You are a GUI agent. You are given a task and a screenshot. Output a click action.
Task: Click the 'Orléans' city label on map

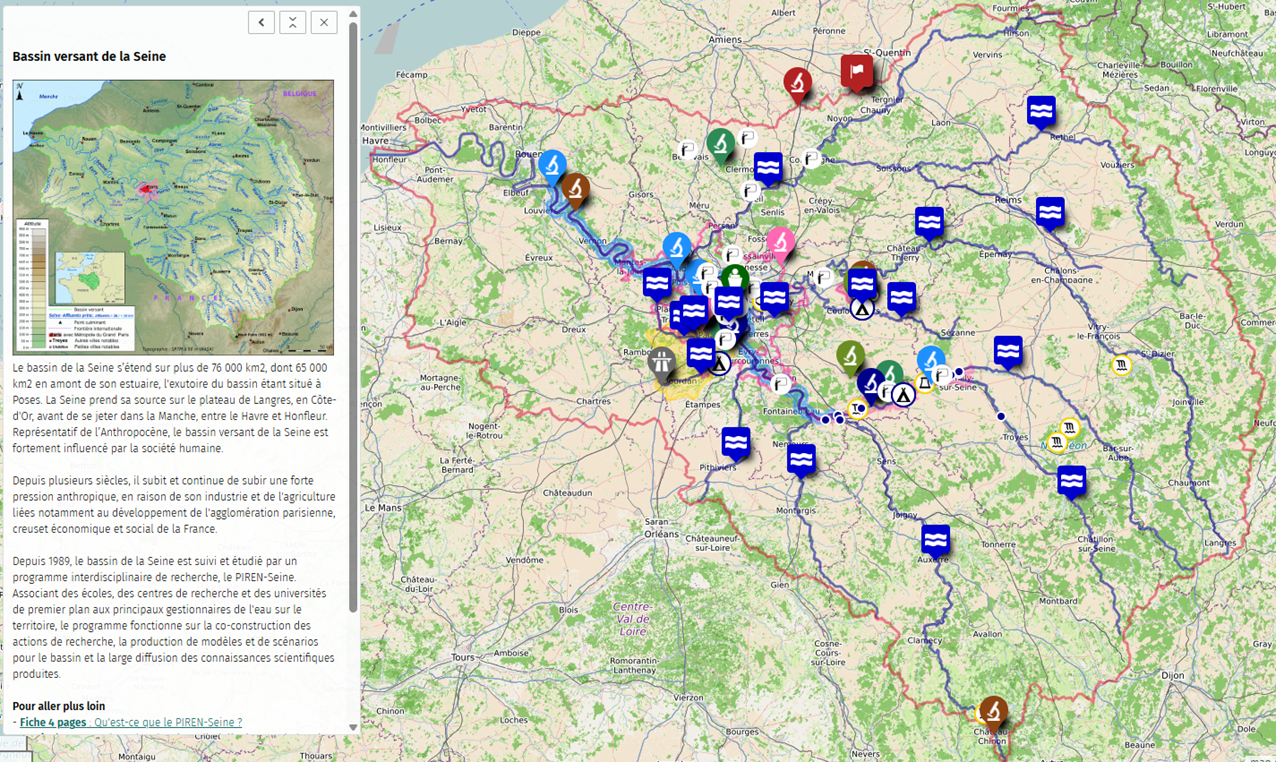click(x=663, y=534)
